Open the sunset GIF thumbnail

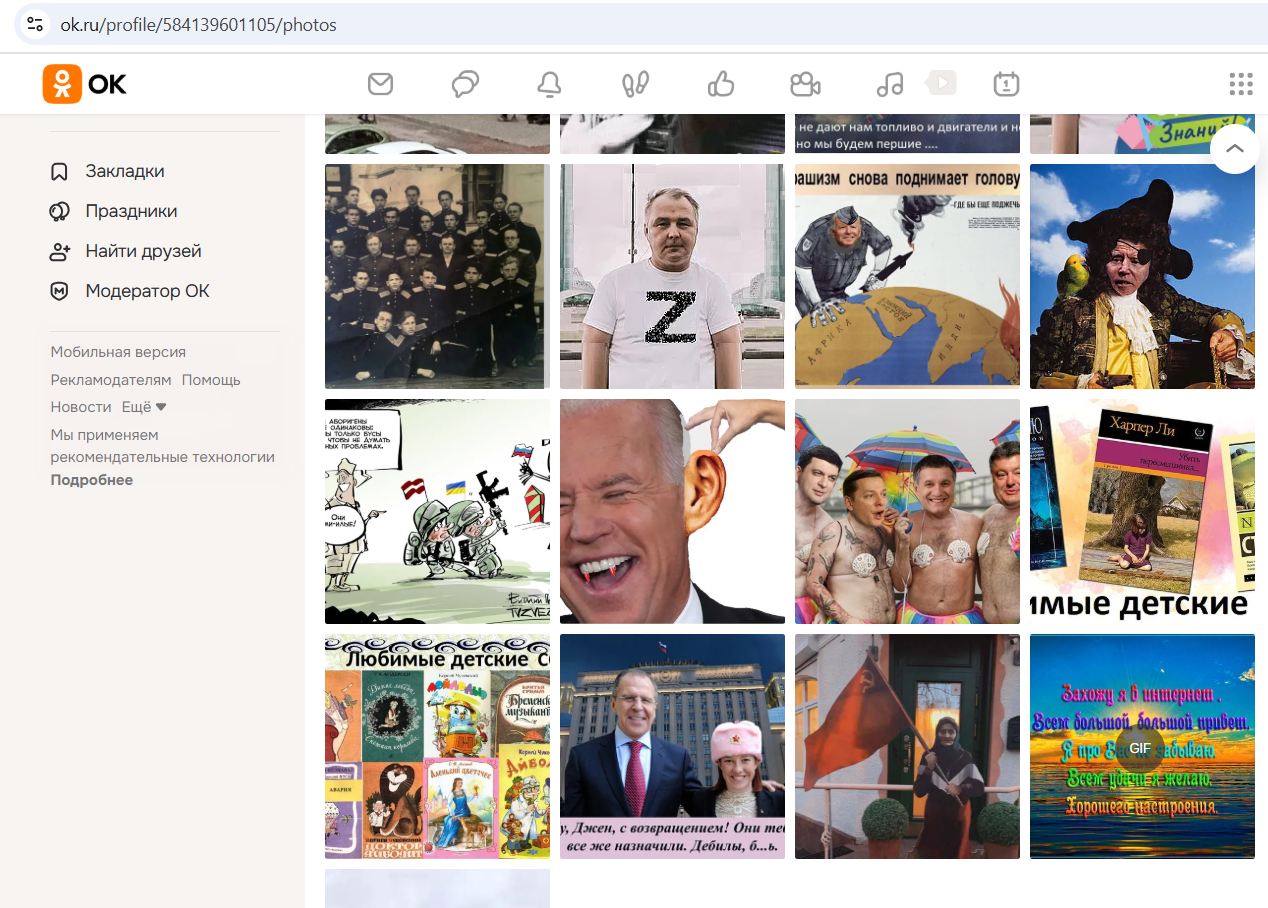click(1141, 746)
